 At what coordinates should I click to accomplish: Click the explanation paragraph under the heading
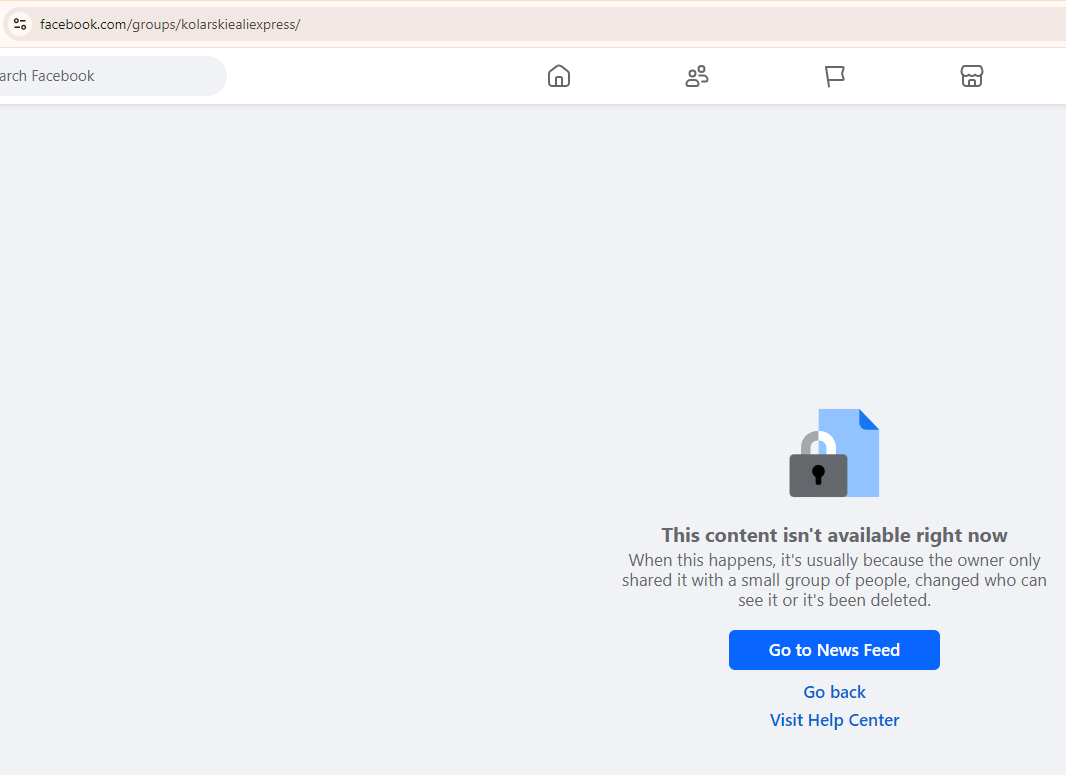[x=834, y=580]
